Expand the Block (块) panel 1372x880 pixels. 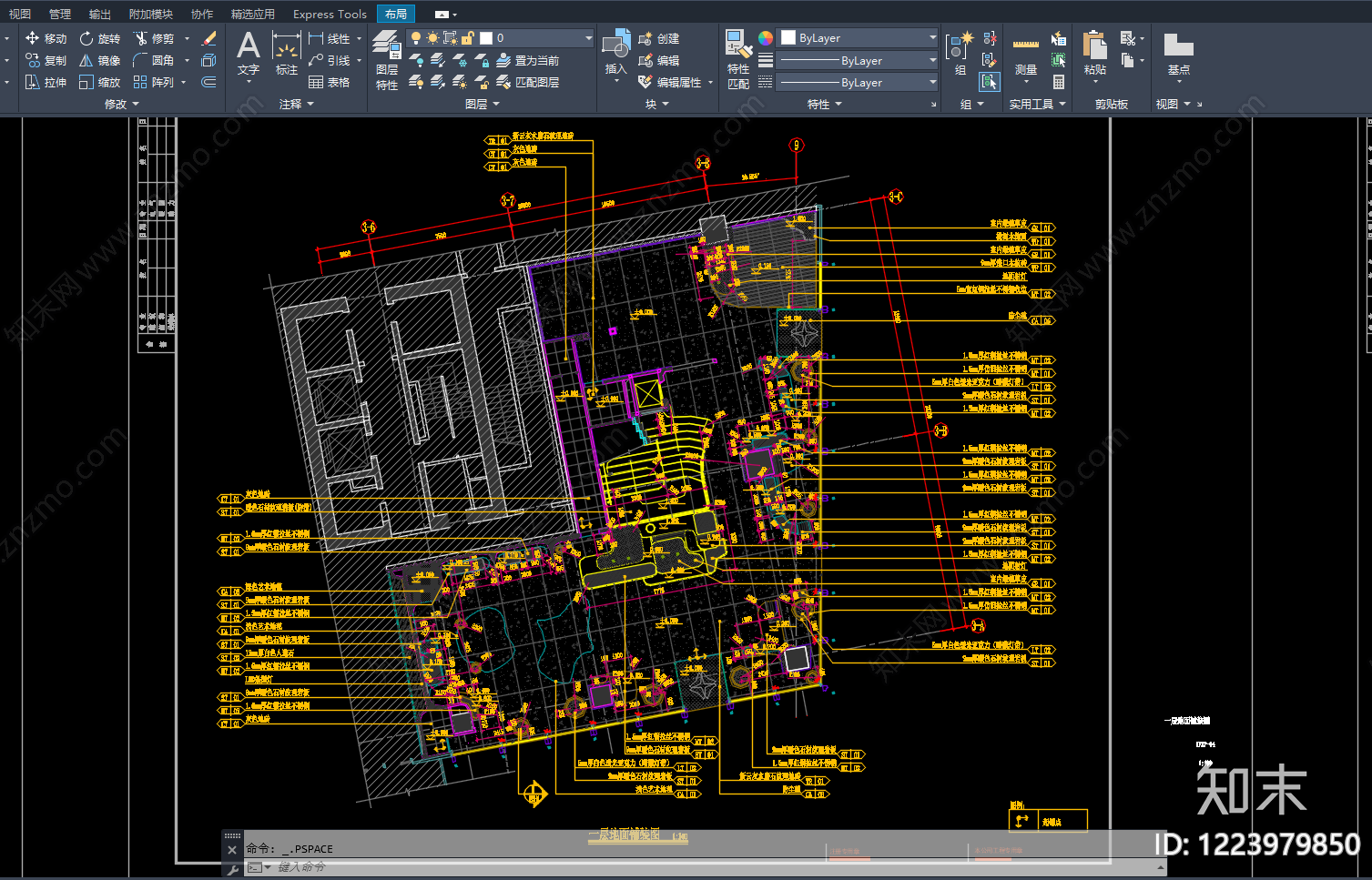point(656,104)
